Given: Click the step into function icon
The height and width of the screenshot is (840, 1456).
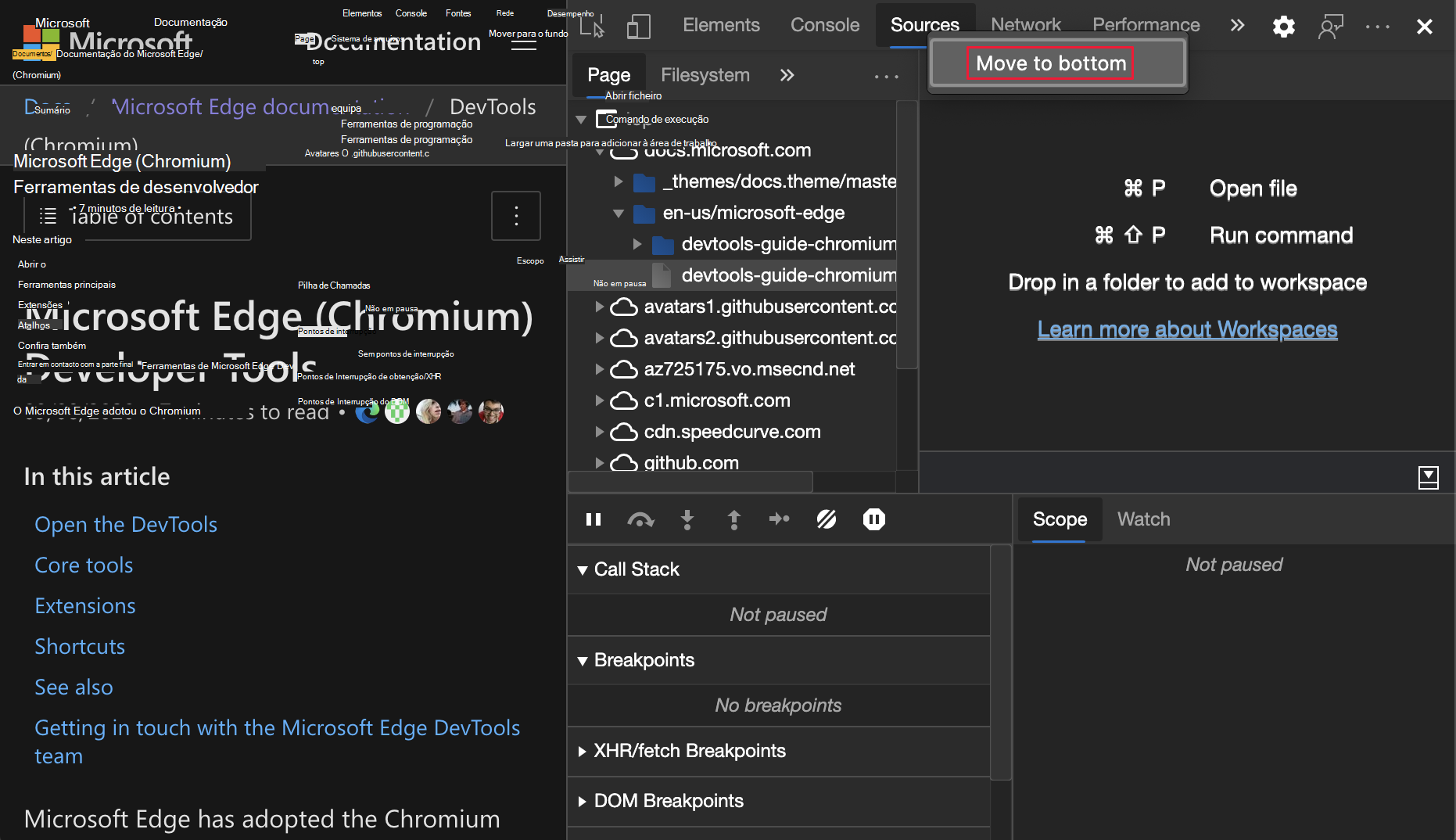Looking at the screenshot, I should click(x=687, y=519).
